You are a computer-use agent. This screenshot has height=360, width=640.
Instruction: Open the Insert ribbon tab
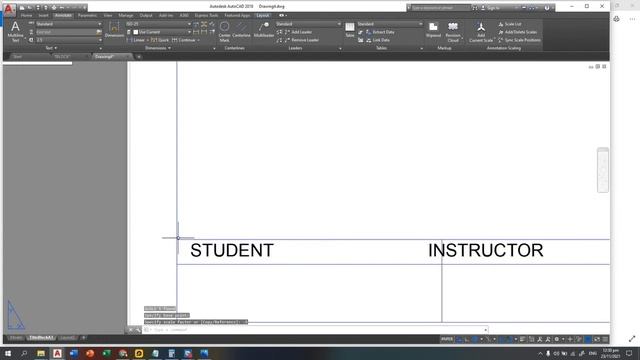pyautogui.click(x=43, y=16)
